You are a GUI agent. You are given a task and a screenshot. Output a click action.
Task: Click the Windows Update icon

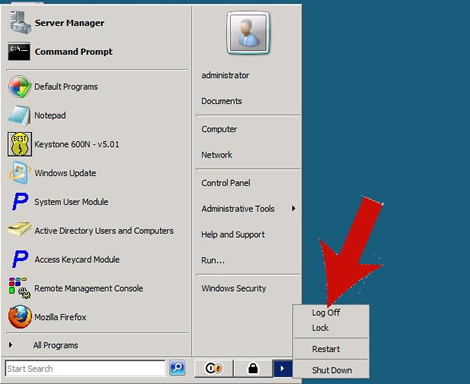click(19, 173)
